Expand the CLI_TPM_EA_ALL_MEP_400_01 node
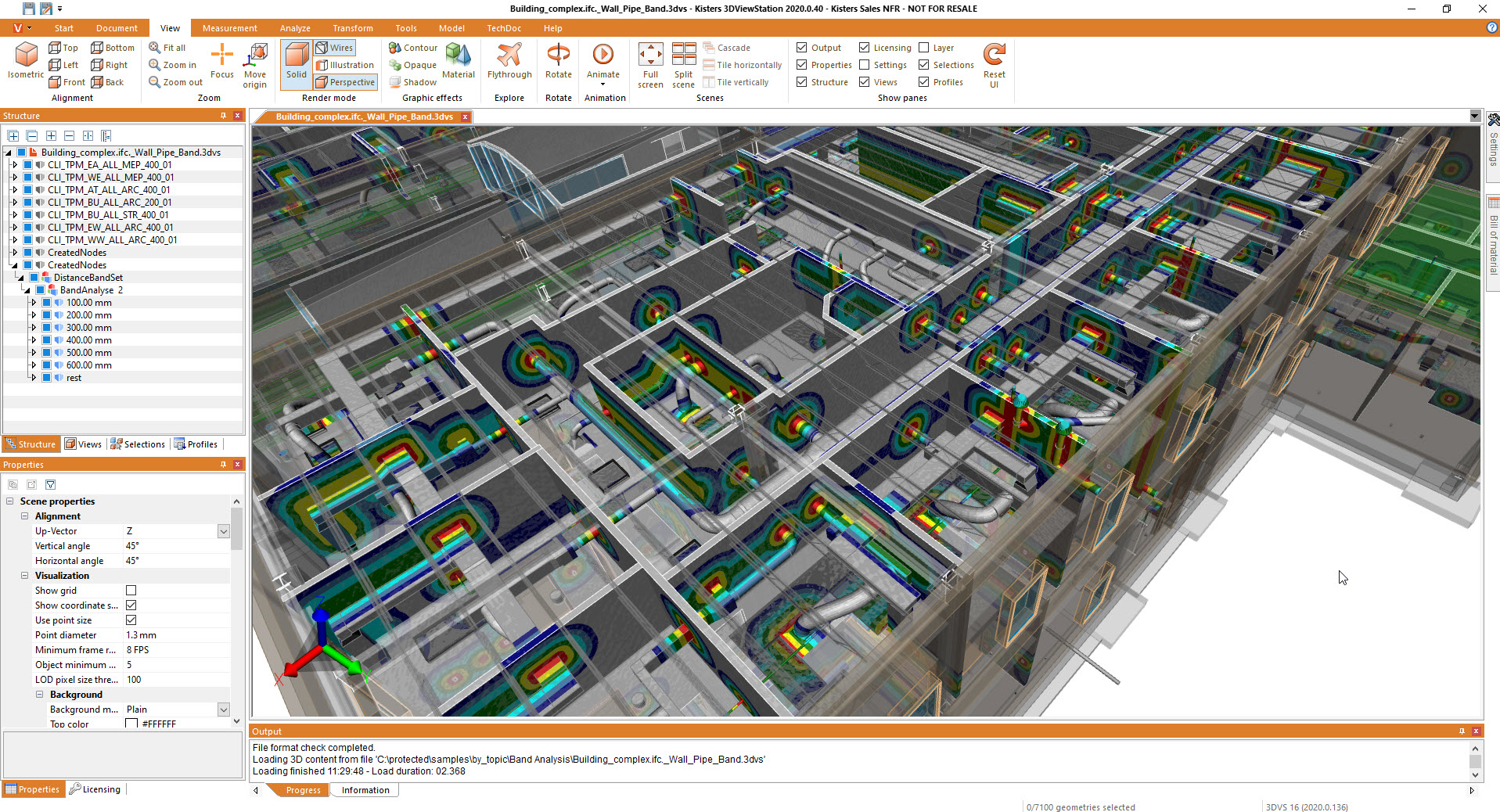1500x812 pixels. coord(15,165)
